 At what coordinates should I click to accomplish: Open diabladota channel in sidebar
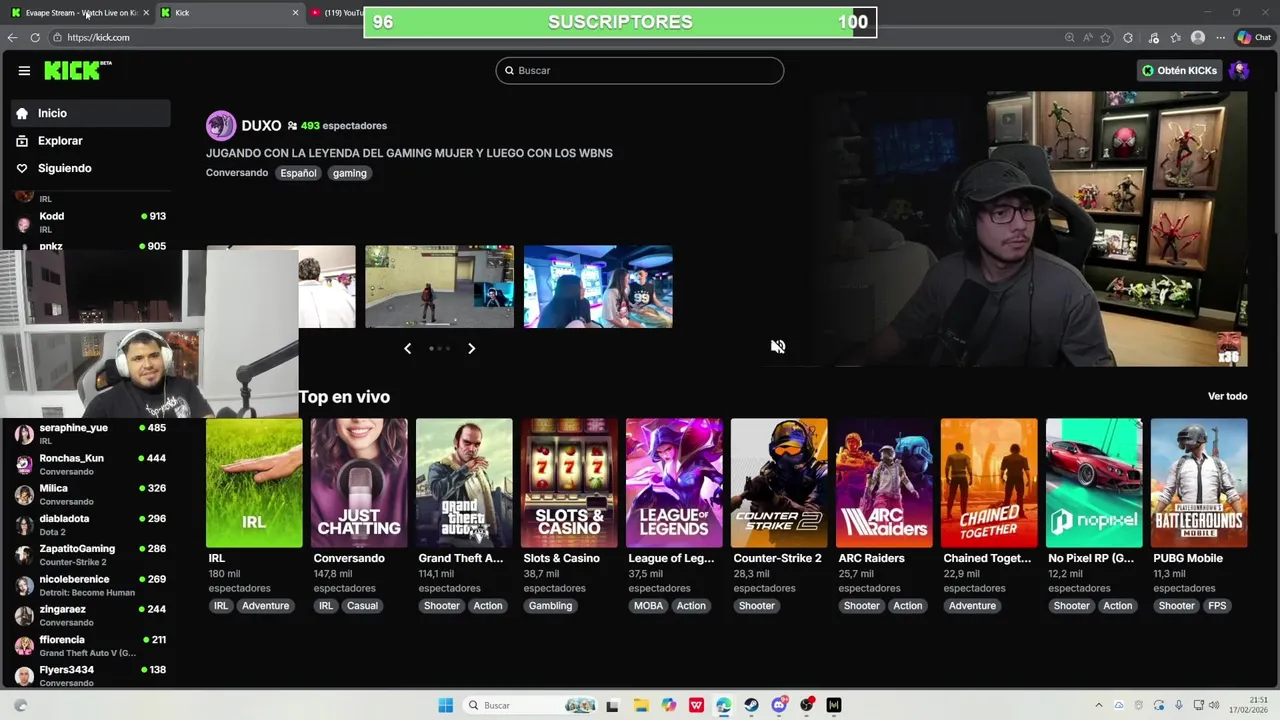91,524
